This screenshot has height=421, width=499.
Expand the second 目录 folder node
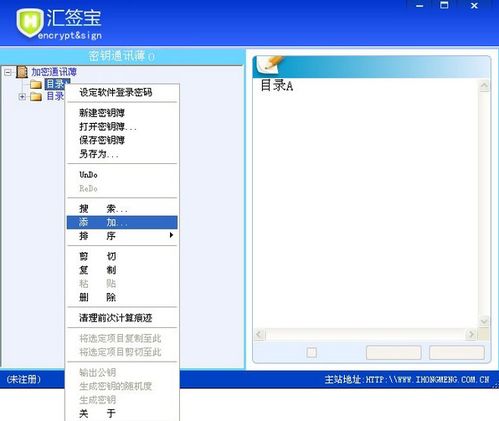(22, 97)
